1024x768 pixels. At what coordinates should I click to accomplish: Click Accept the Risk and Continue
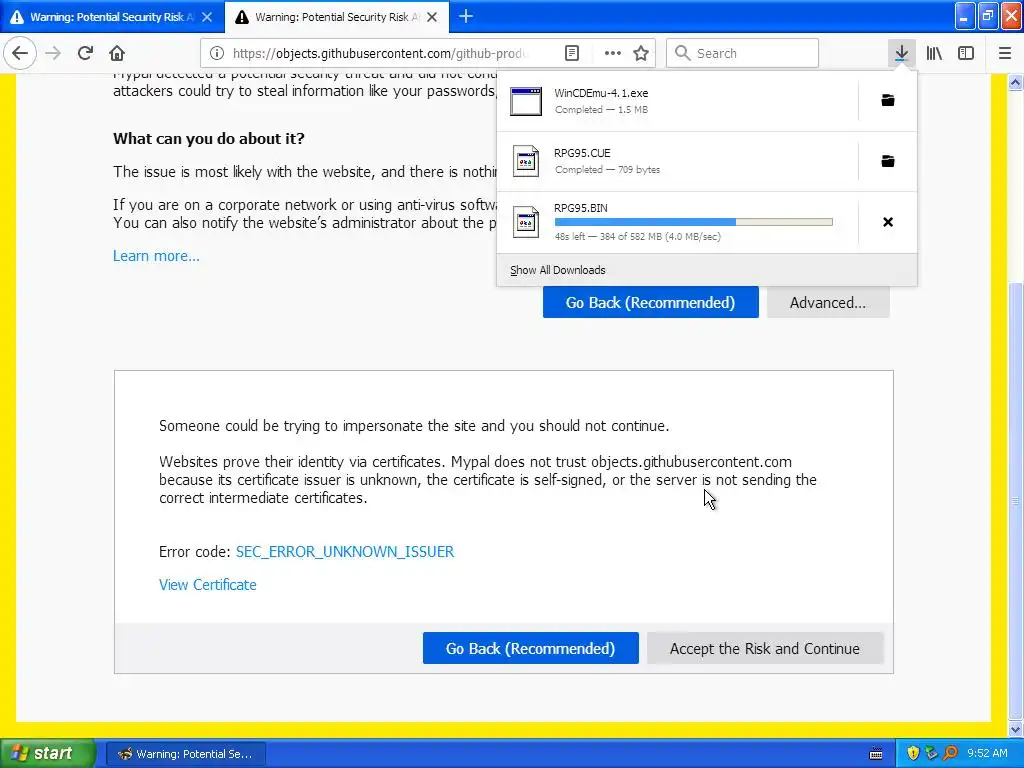pyautogui.click(x=765, y=648)
